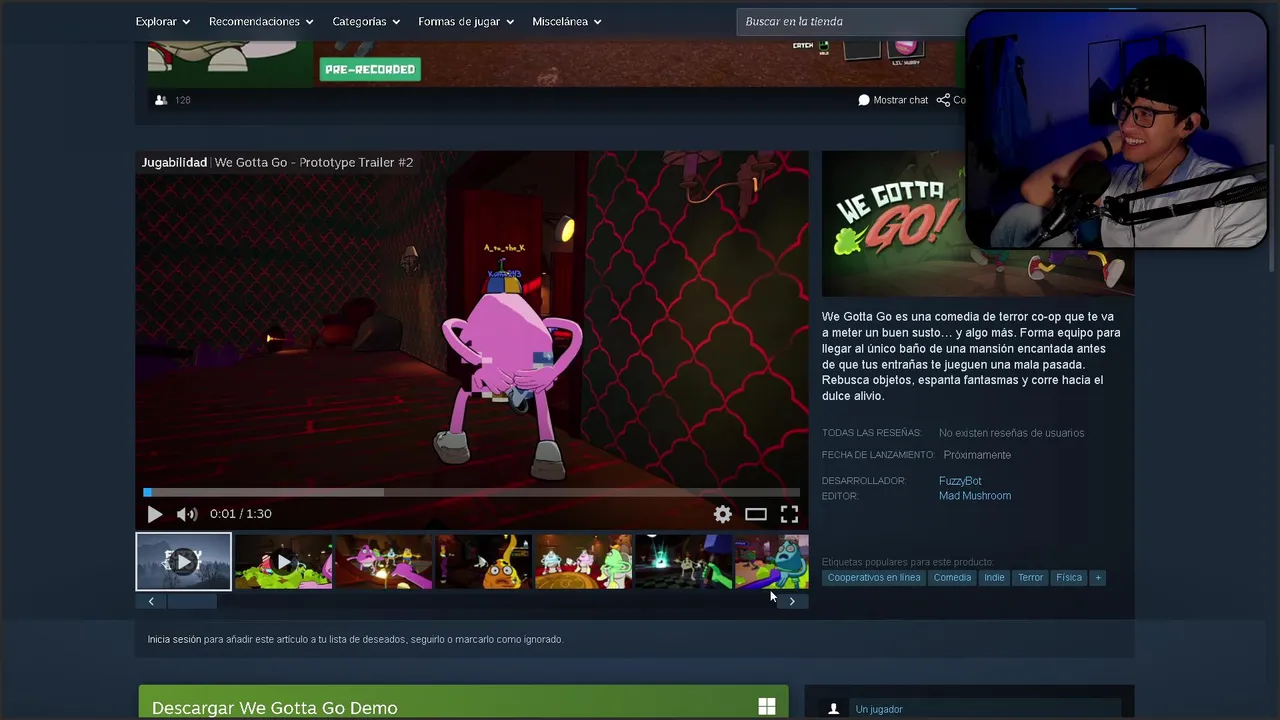
Task: Click the PRE-RECORDED badge on the broadcast
Action: (370, 69)
